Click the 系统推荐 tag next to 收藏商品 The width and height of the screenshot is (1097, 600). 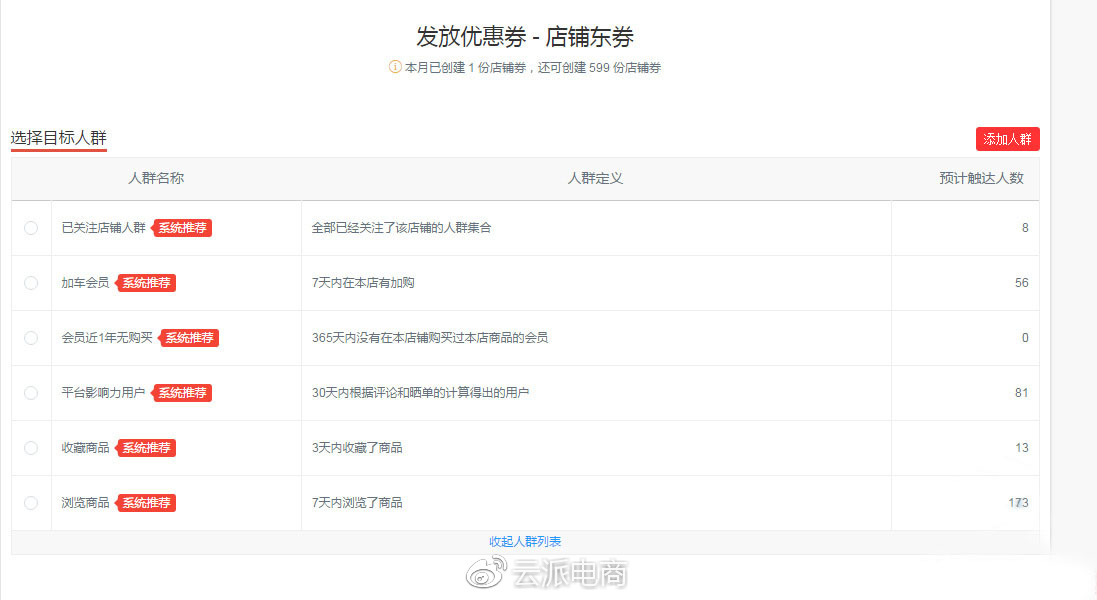point(147,447)
